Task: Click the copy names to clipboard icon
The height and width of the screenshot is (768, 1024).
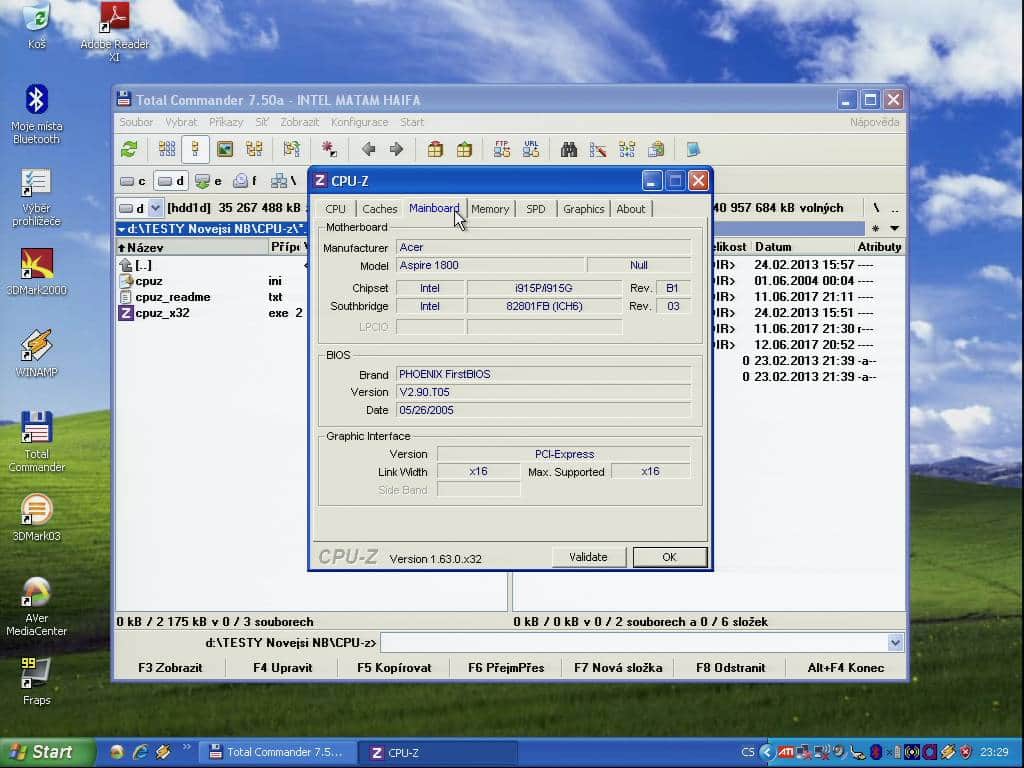Action: [656, 150]
